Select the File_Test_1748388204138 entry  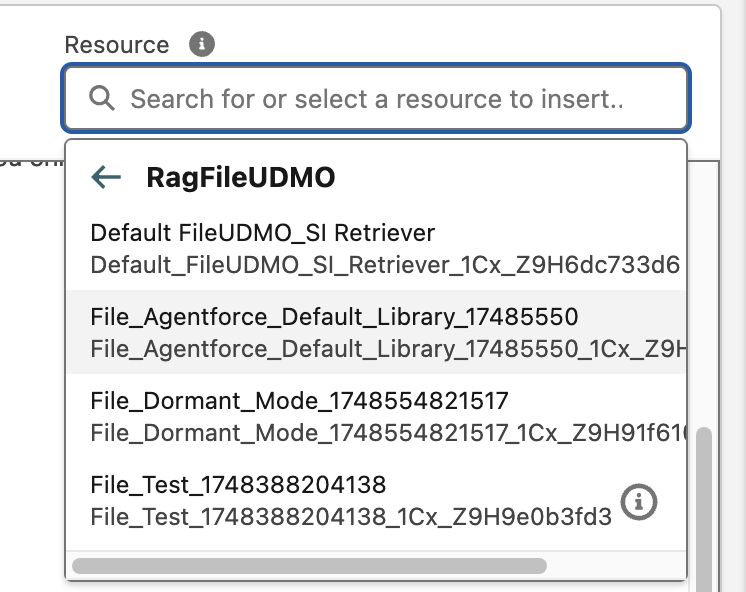238,485
